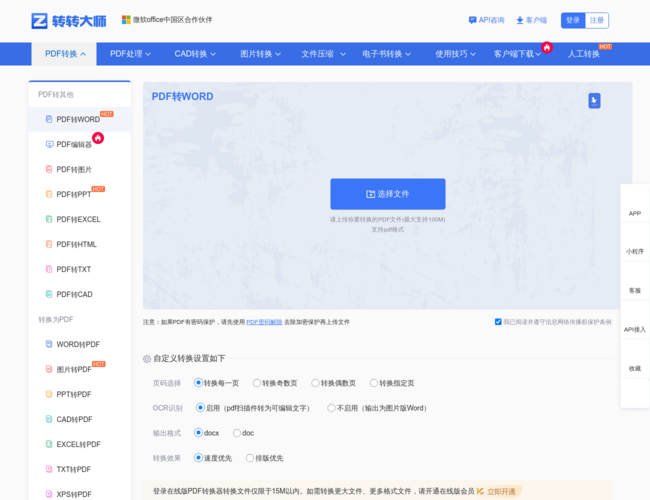The image size is (650, 500).
Task: Click the PDF编辑器 monitor icon
Action: point(49,144)
